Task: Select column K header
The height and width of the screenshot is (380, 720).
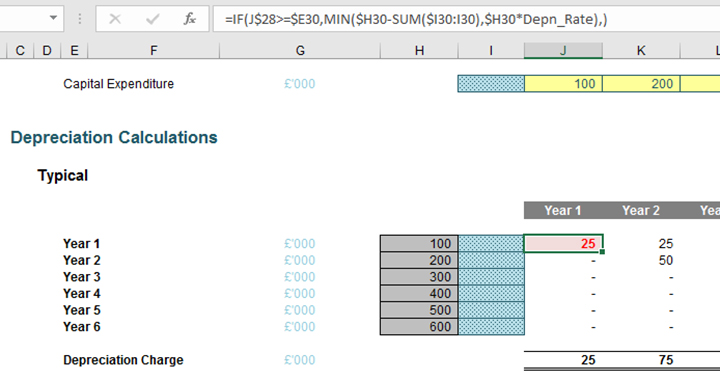Action: pos(641,50)
